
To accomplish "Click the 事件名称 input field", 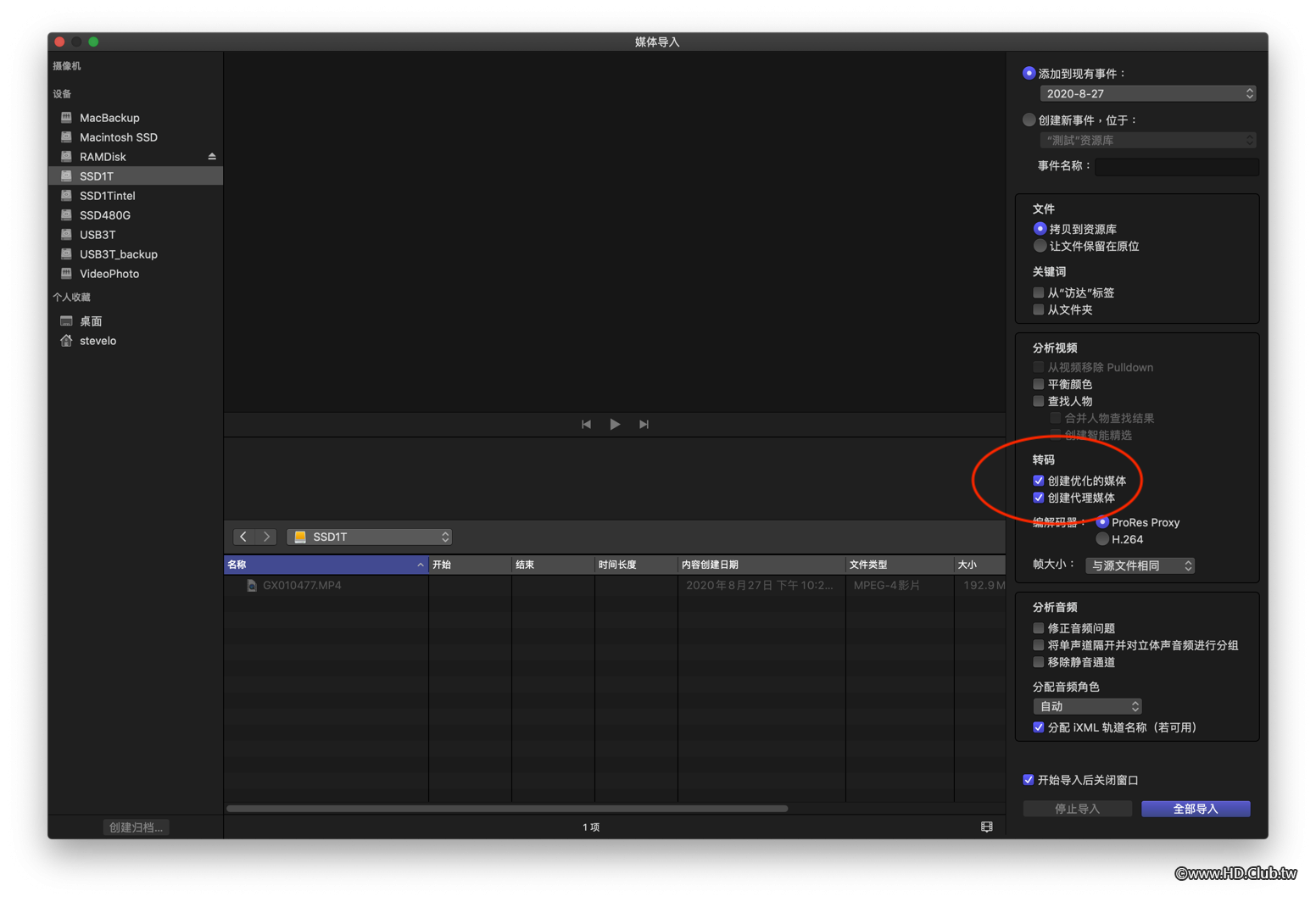I will (1177, 166).
